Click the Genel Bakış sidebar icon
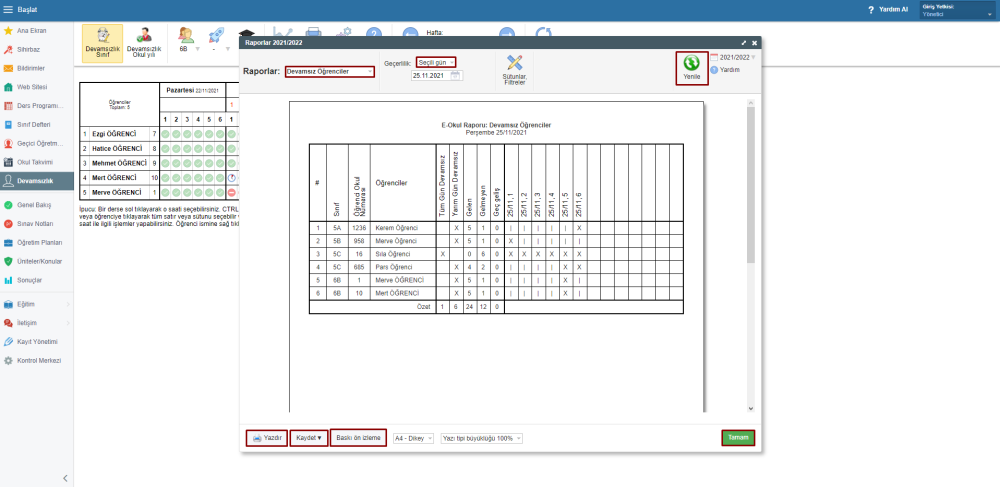This screenshot has width=1000, height=487. [8, 205]
